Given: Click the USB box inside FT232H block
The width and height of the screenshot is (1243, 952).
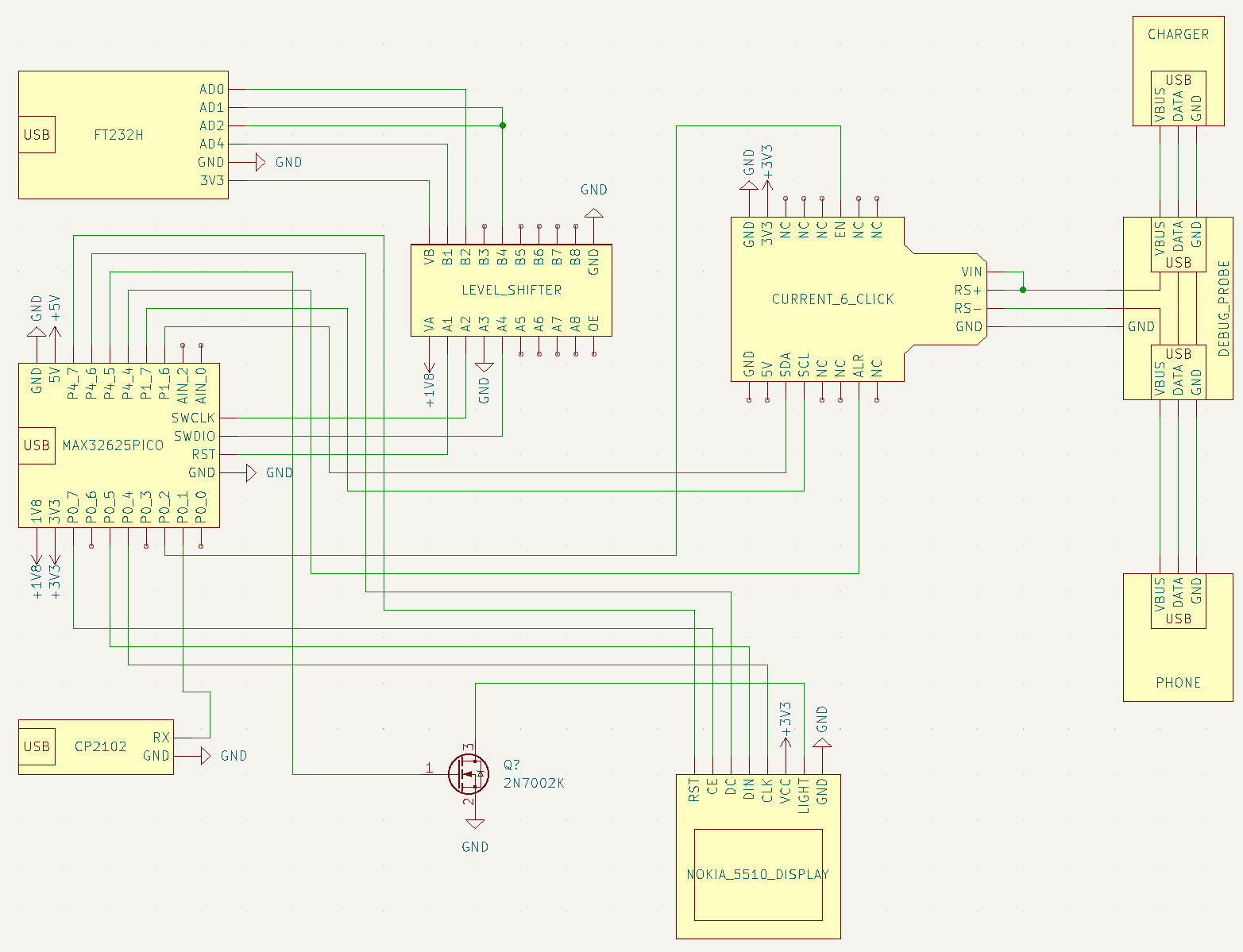Looking at the screenshot, I should (37, 135).
